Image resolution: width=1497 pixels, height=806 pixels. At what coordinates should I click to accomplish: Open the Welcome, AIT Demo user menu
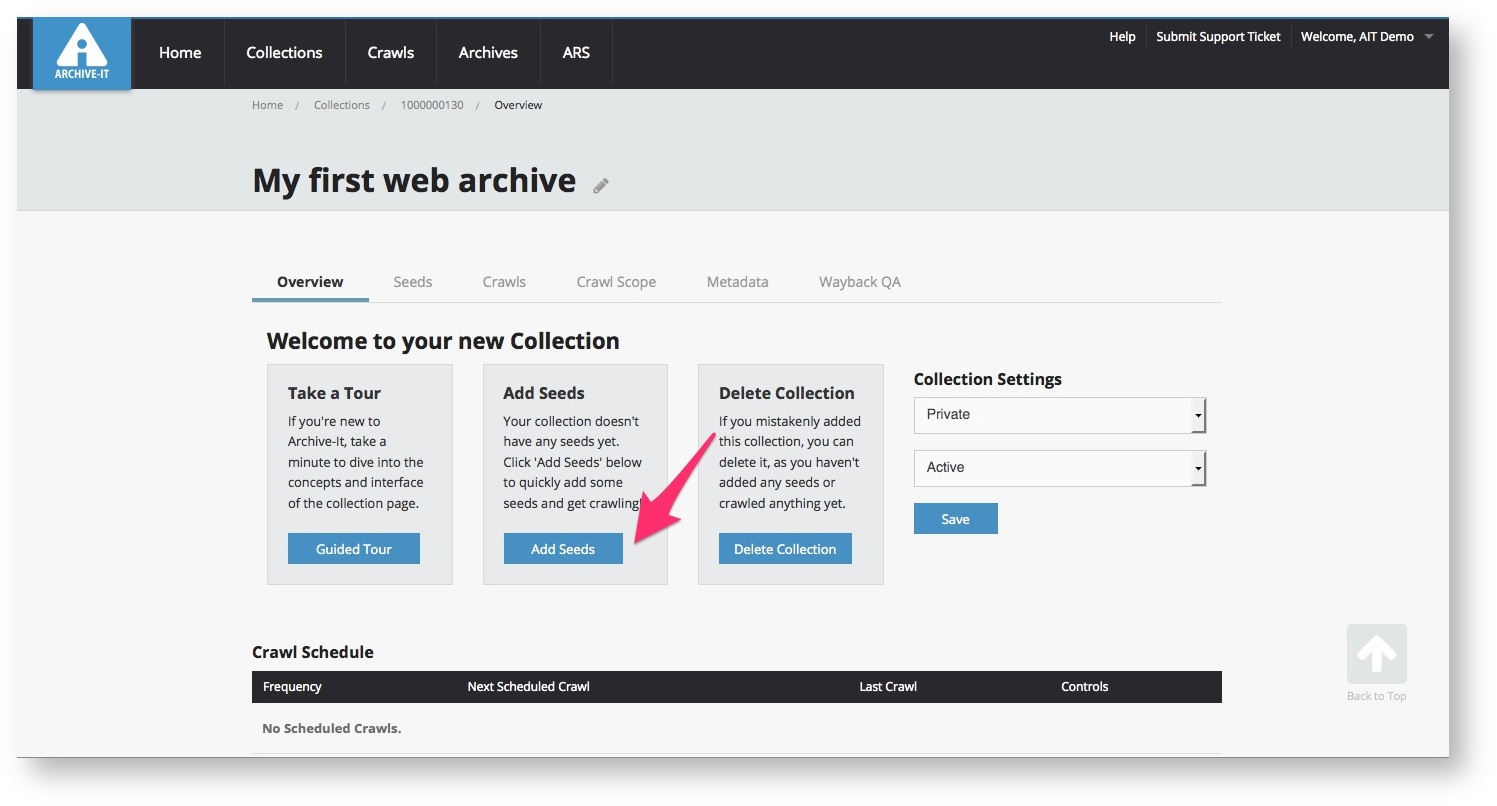point(1366,37)
